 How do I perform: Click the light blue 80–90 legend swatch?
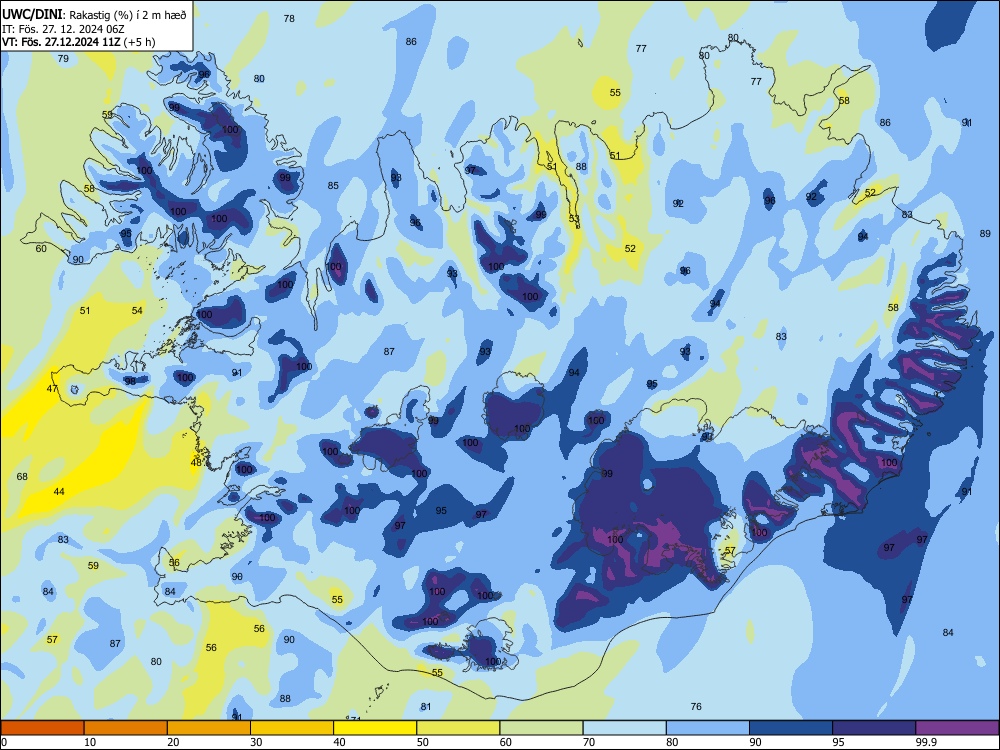(708, 728)
